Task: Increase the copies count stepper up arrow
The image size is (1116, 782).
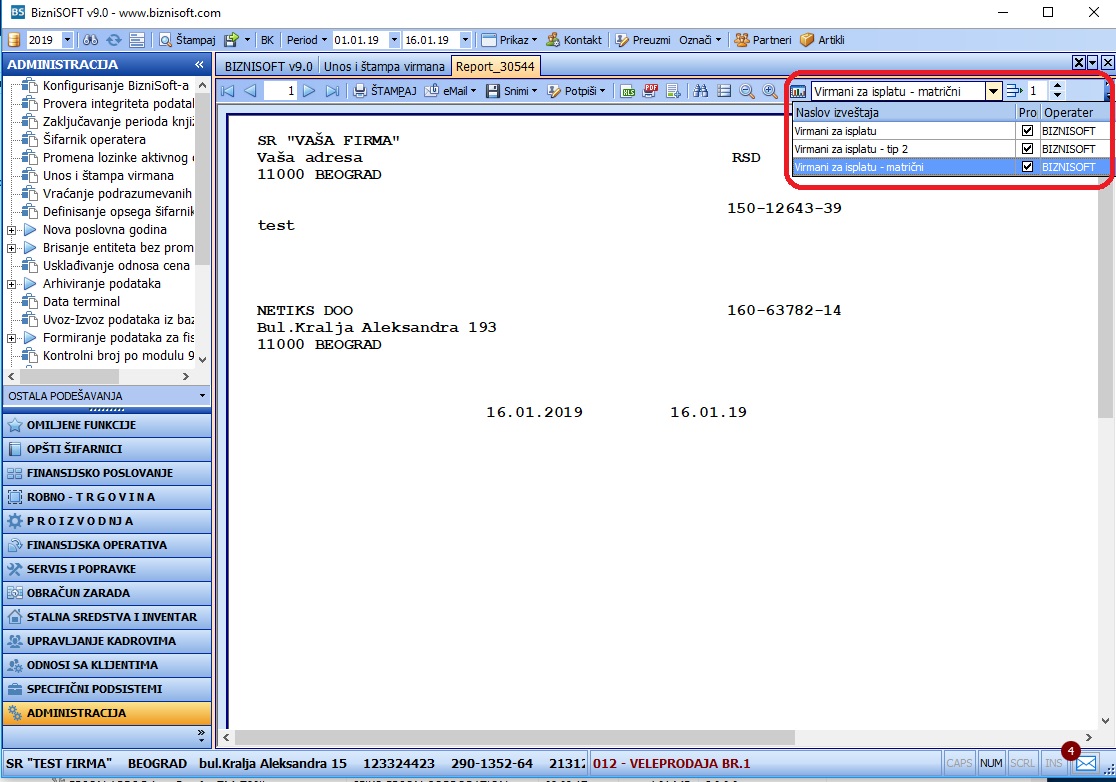Action: pos(1058,87)
